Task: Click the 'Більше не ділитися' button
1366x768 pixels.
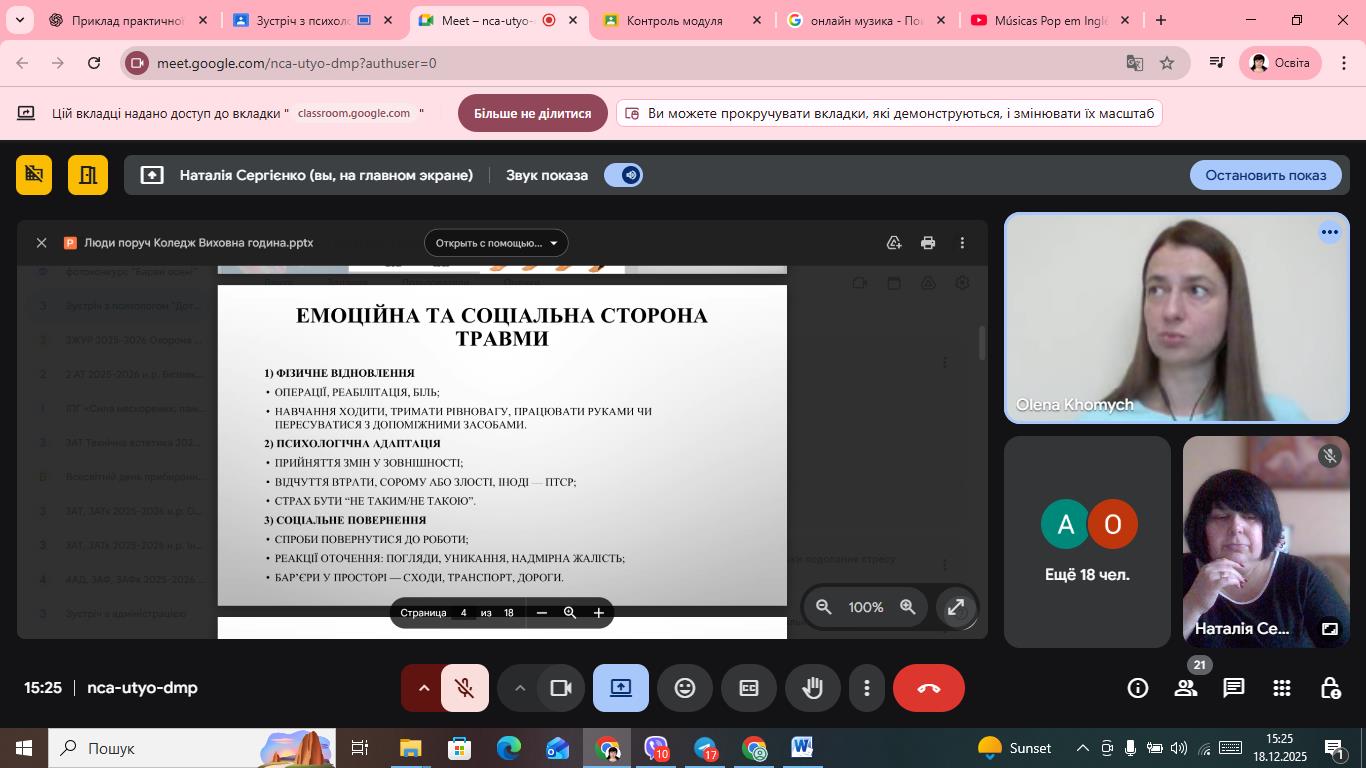Action: [x=532, y=113]
